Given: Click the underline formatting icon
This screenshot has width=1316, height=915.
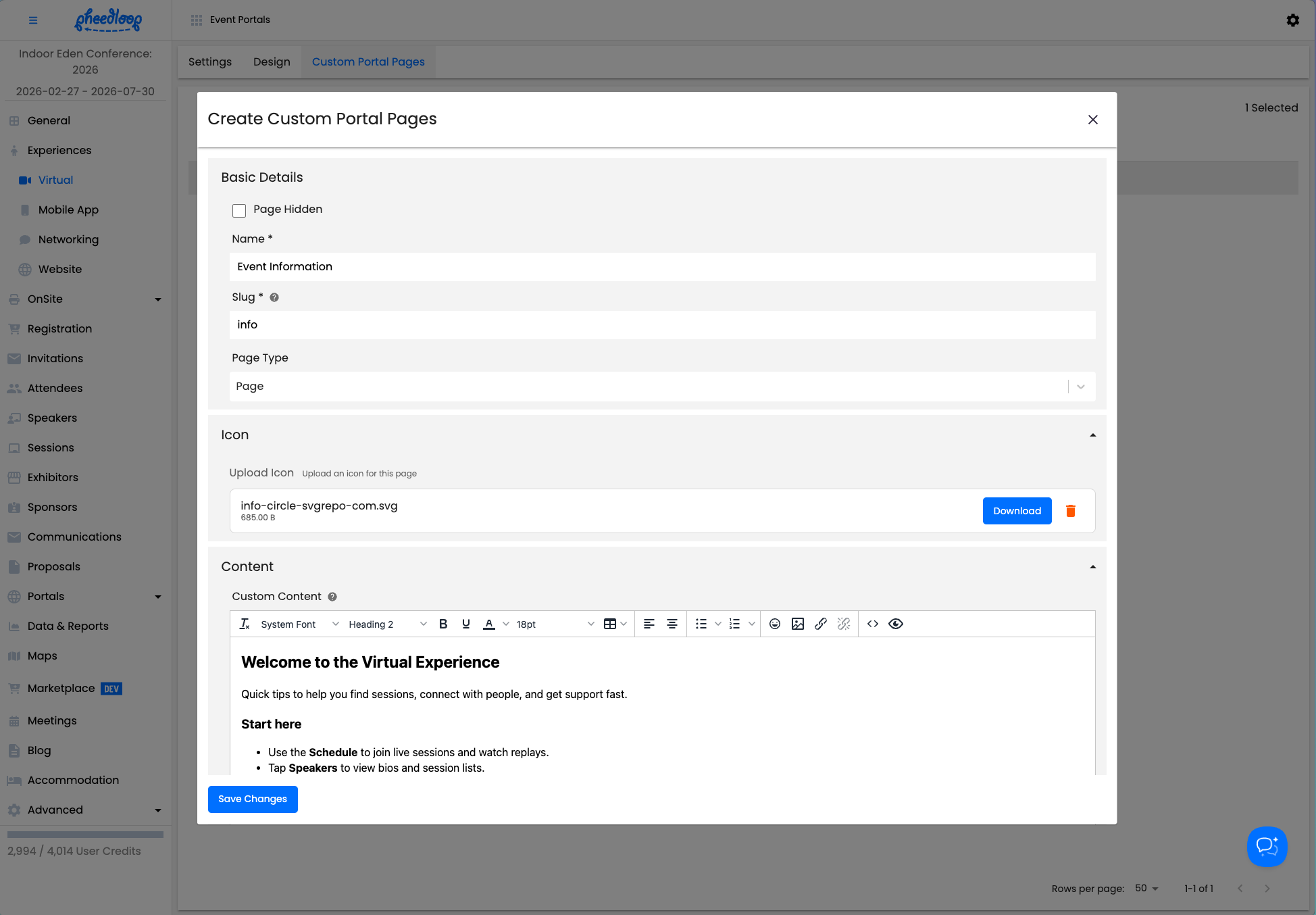Looking at the screenshot, I should (466, 624).
